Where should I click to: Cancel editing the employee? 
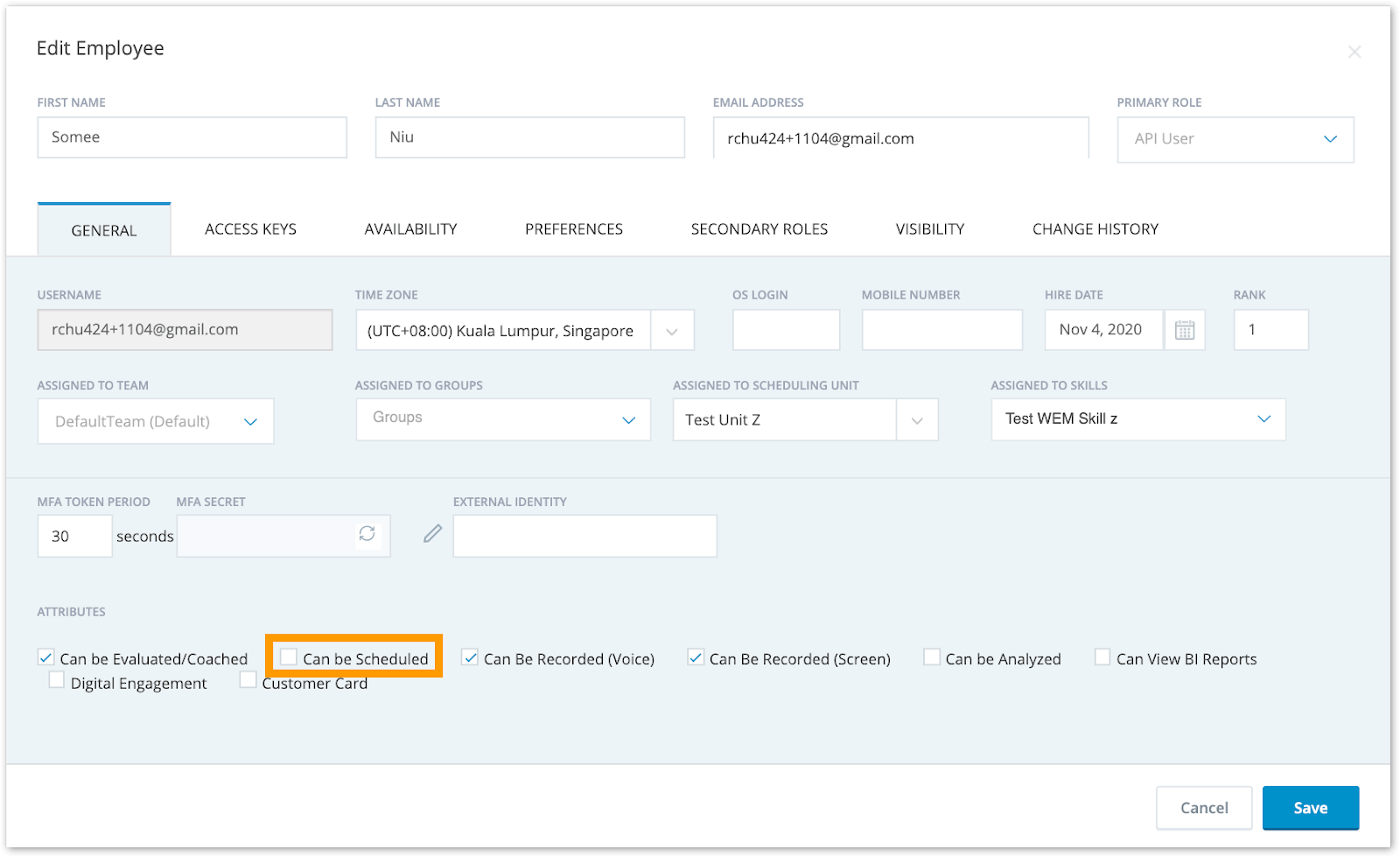(1203, 807)
